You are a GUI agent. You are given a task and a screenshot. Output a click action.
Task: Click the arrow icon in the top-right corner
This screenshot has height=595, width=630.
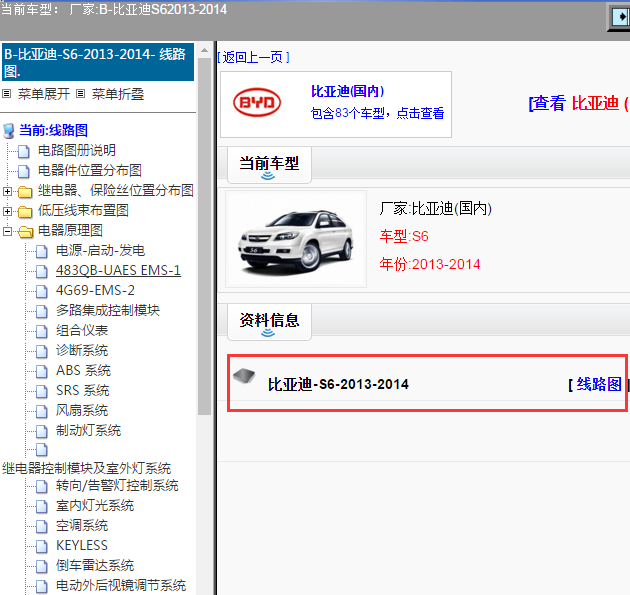[621, 17]
